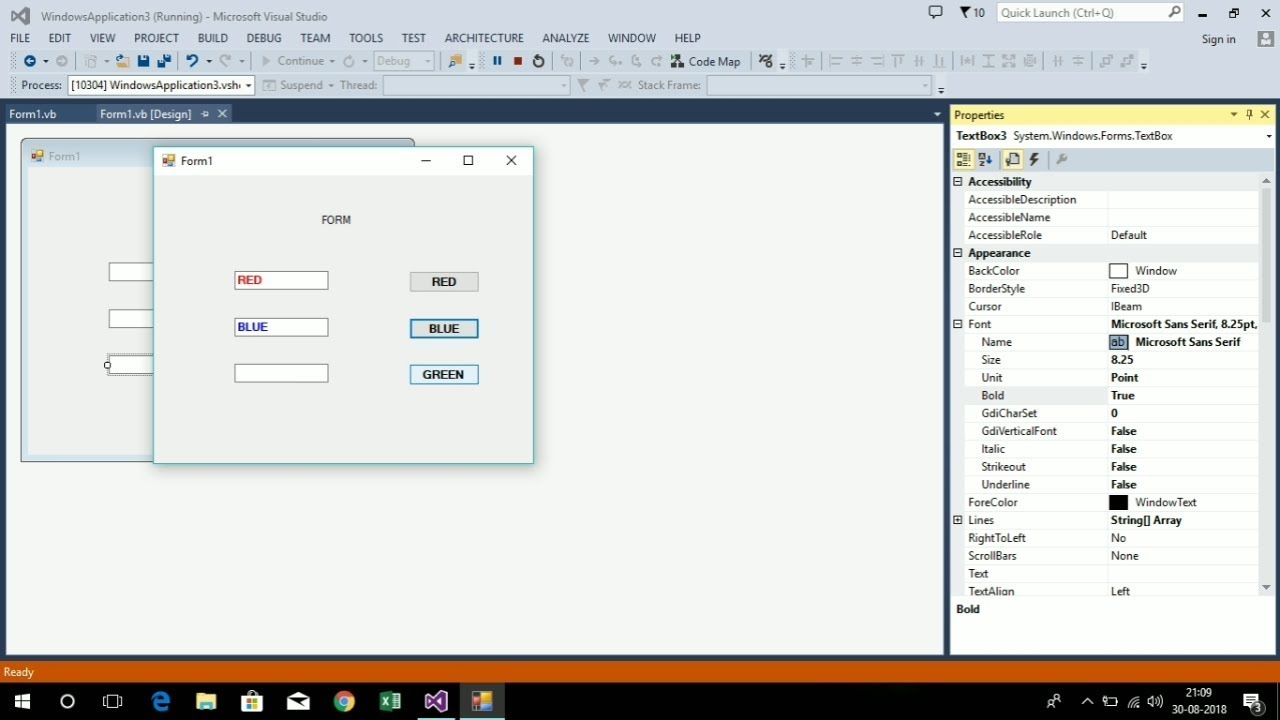Screen dimensions: 1280x720
Task: Select the TextAlign property row
Action: point(1112,591)
